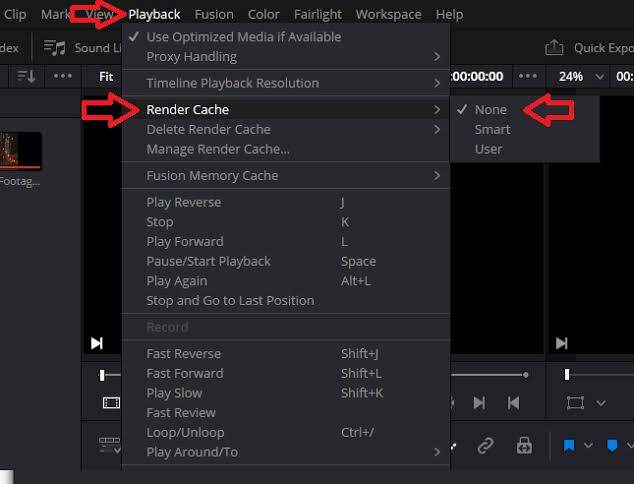The image size is (634, 484).
Task: Open transform overlay dropdown arrow
Action: point(601,403)
